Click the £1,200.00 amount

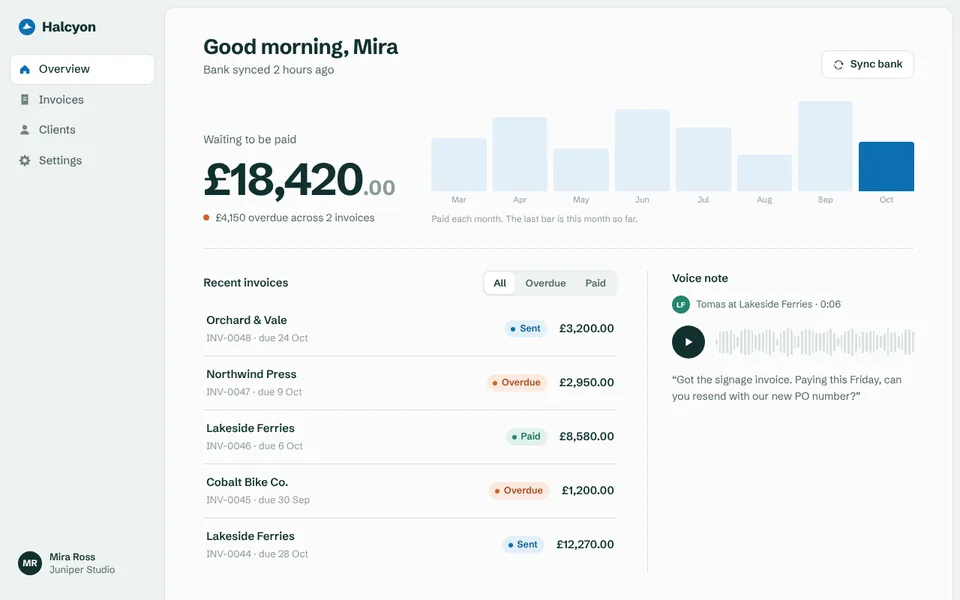point(587,490)
